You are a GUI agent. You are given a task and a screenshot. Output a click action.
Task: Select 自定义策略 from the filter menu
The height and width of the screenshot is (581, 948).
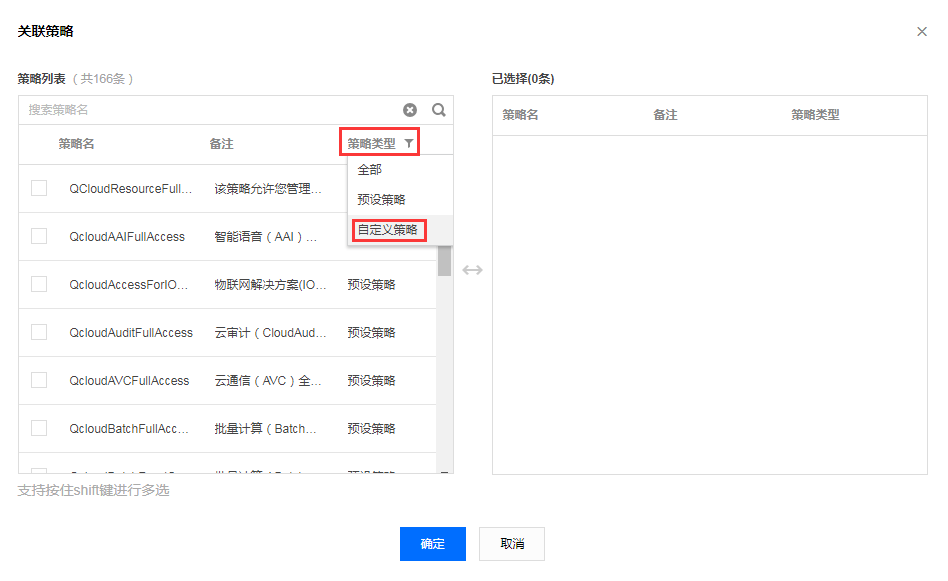pos(388,230)
